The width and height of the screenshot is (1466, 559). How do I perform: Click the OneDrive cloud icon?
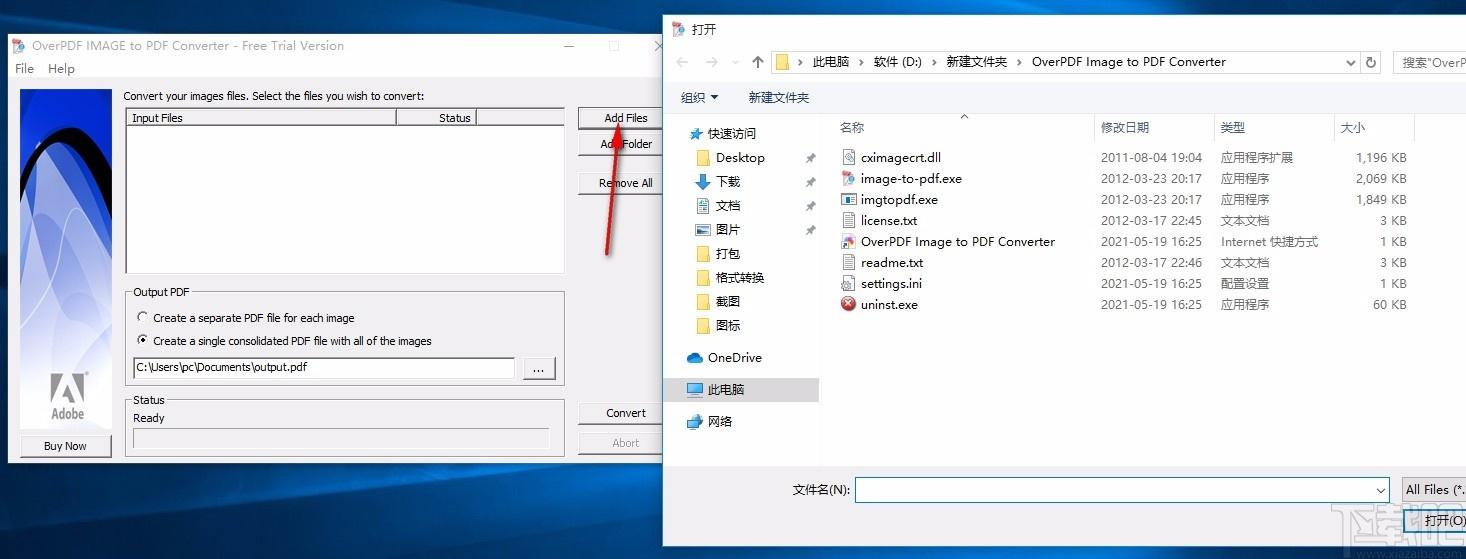695,358
